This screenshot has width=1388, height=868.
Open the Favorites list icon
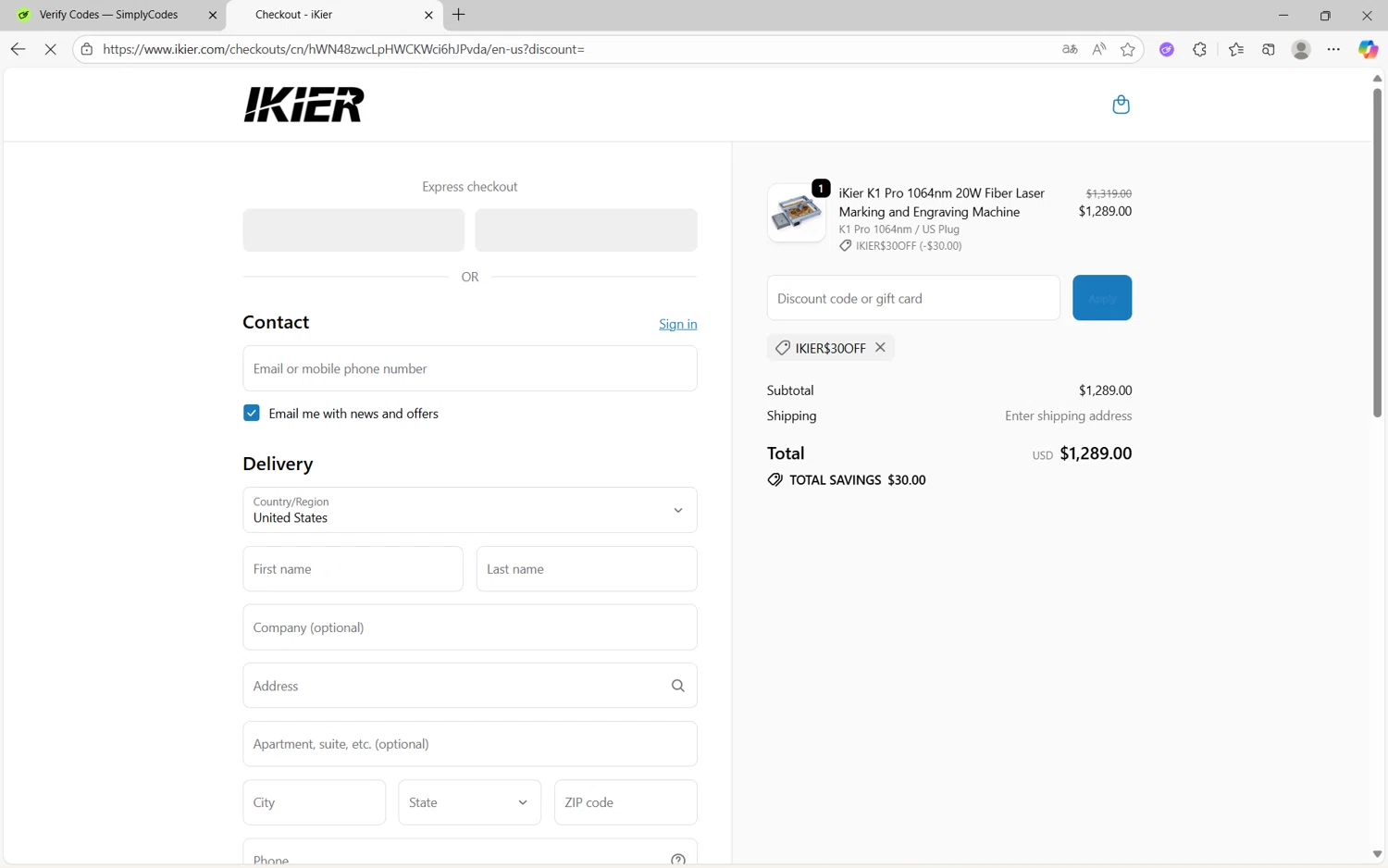point(1236,49)
